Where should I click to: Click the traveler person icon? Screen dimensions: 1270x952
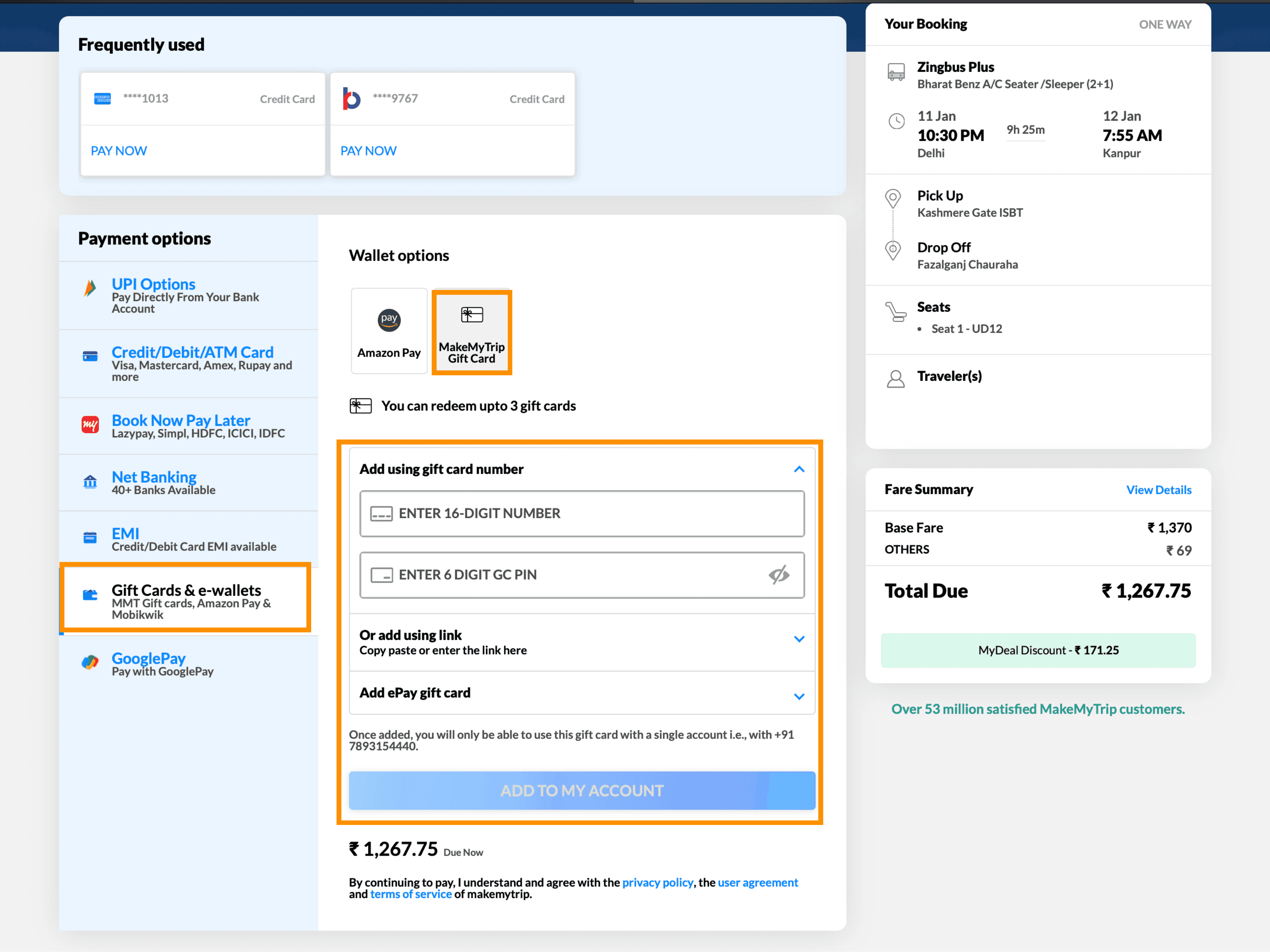(896, 379)
